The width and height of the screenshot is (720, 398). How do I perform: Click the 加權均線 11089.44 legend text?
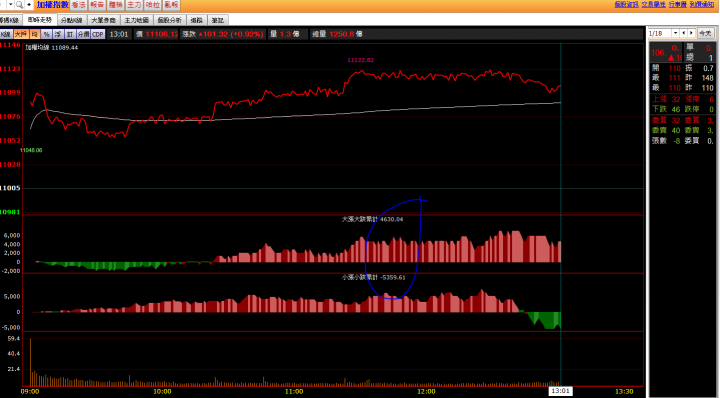[x=51, y=47]
